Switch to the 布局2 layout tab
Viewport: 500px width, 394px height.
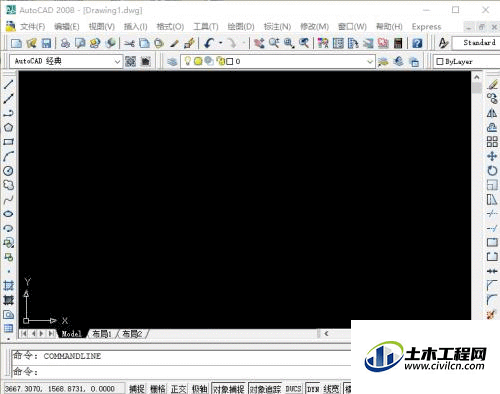tap(132, 334)
